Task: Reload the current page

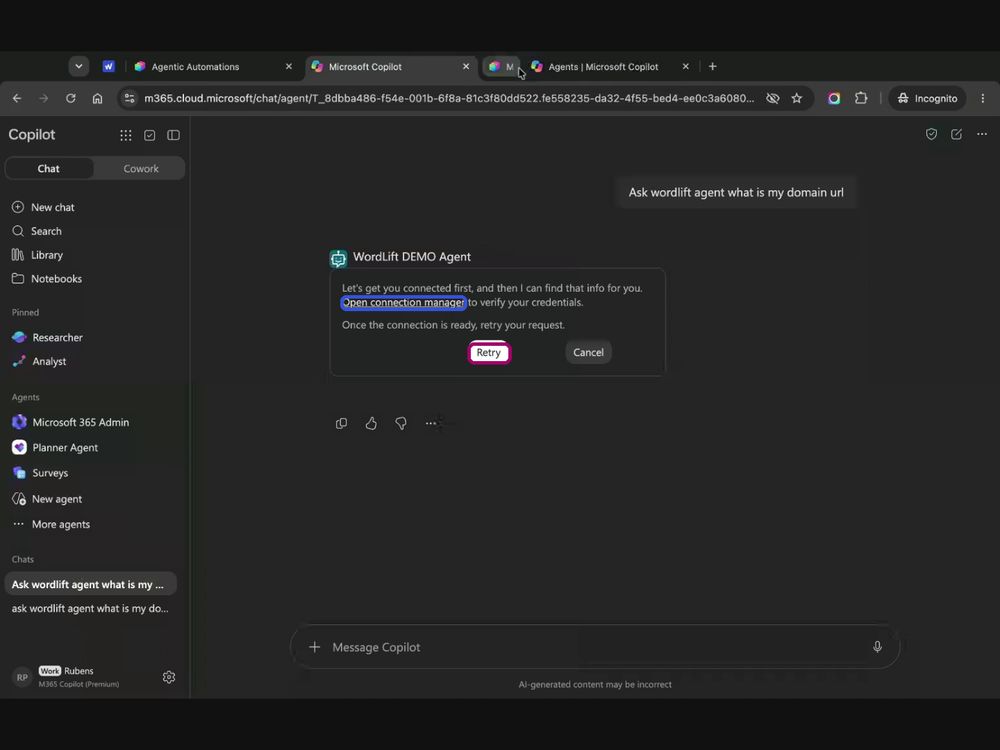Action: coord(71,98)
